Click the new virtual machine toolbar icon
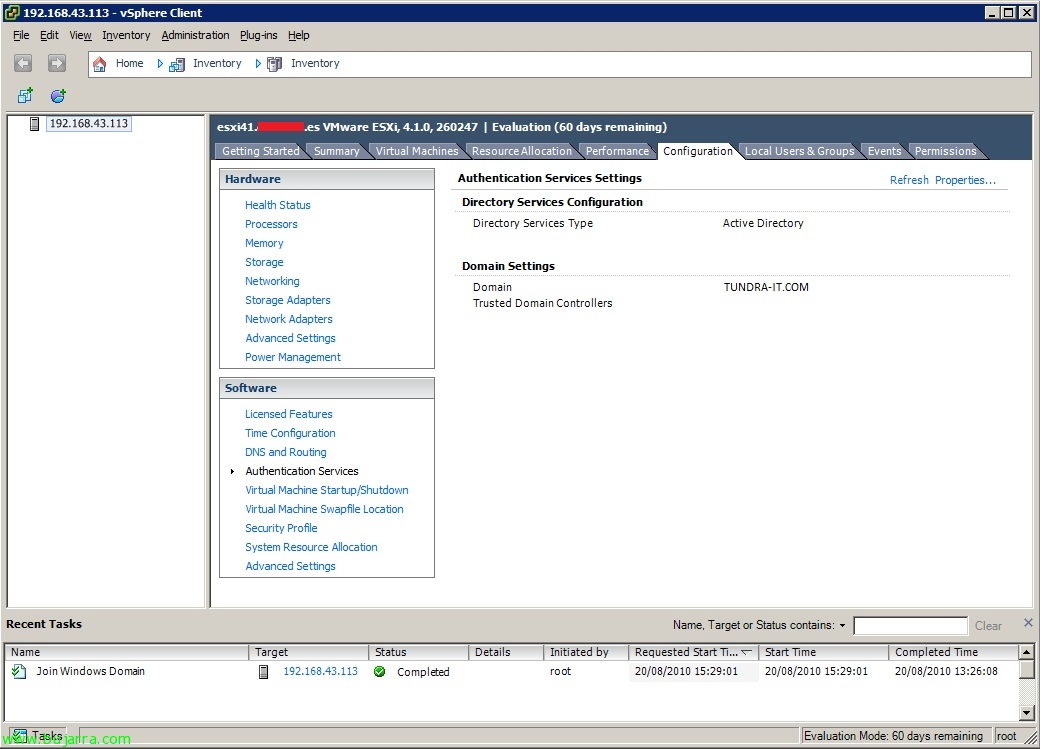Image resolution: width=1040 pixels, height=749 pixels. (x=25, y=96)
